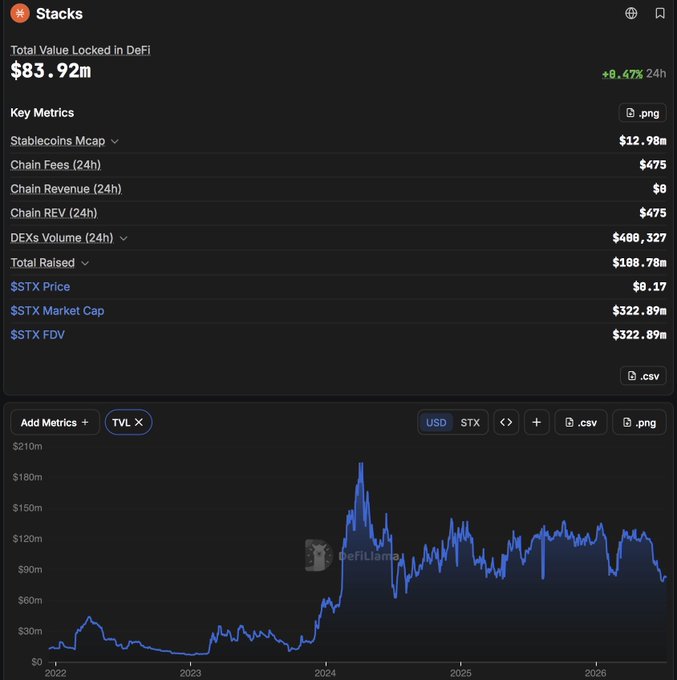This screenshot has height=680, width=677.
Task: Open the Add Metrics menu
Action: pyautogui.click(x=55, y=422)
